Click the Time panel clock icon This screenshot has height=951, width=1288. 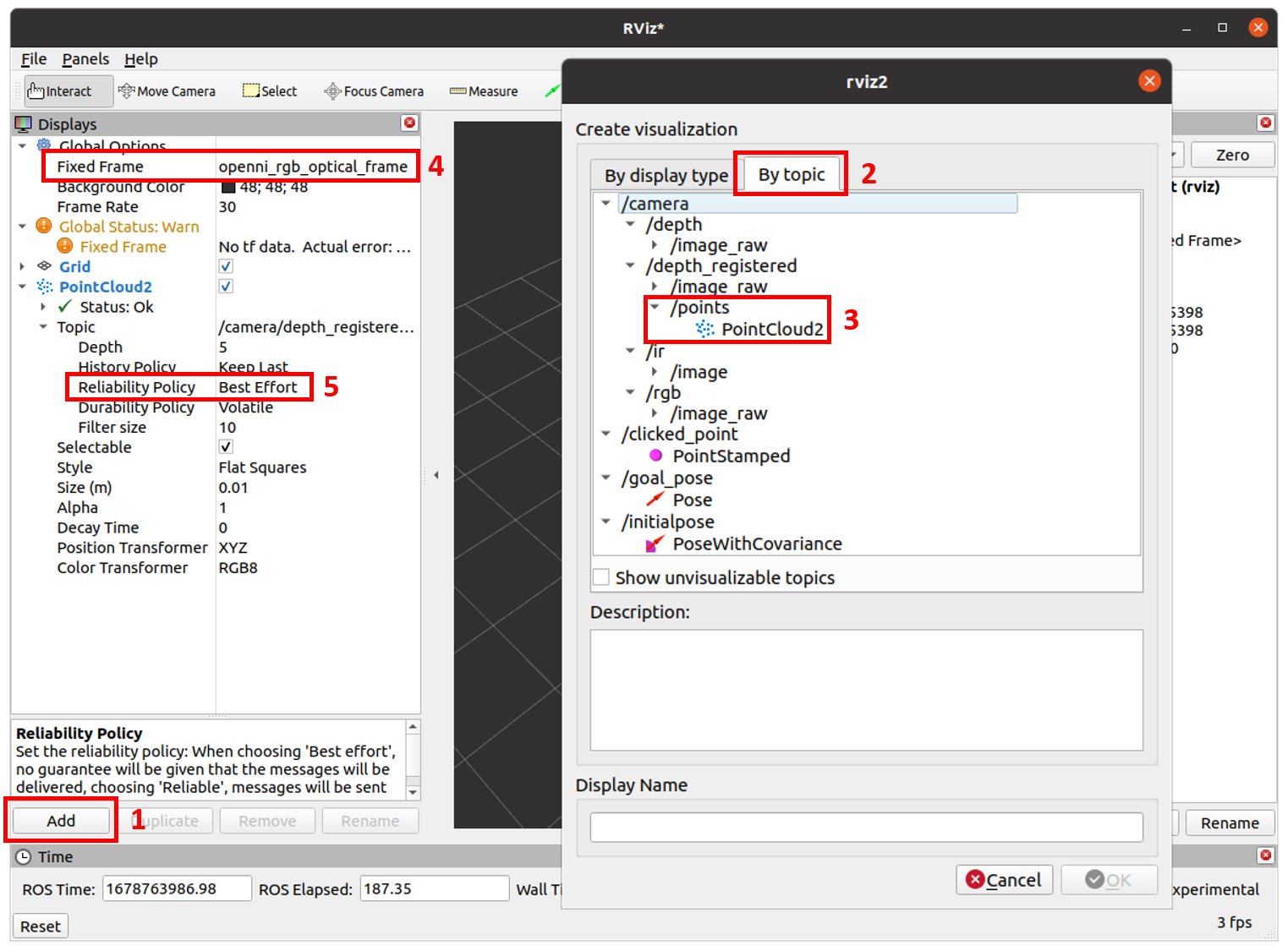(24, 856)
